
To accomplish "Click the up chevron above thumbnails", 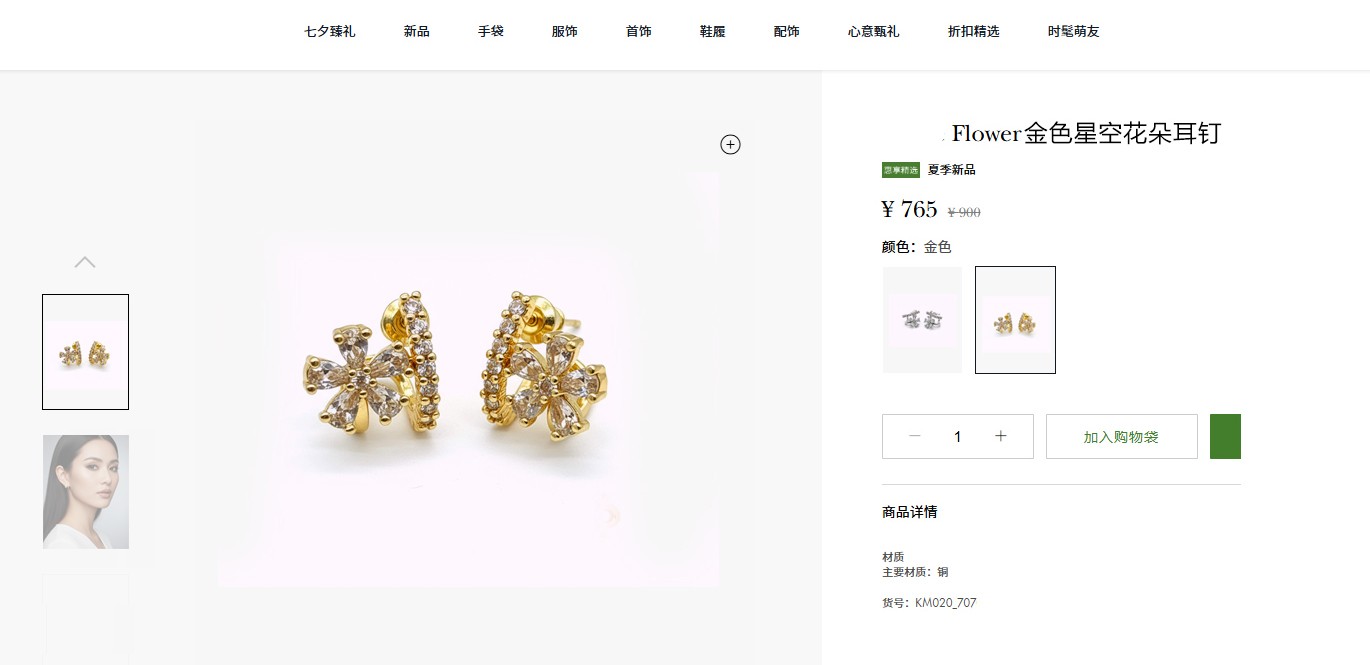I will pos(85,262).
